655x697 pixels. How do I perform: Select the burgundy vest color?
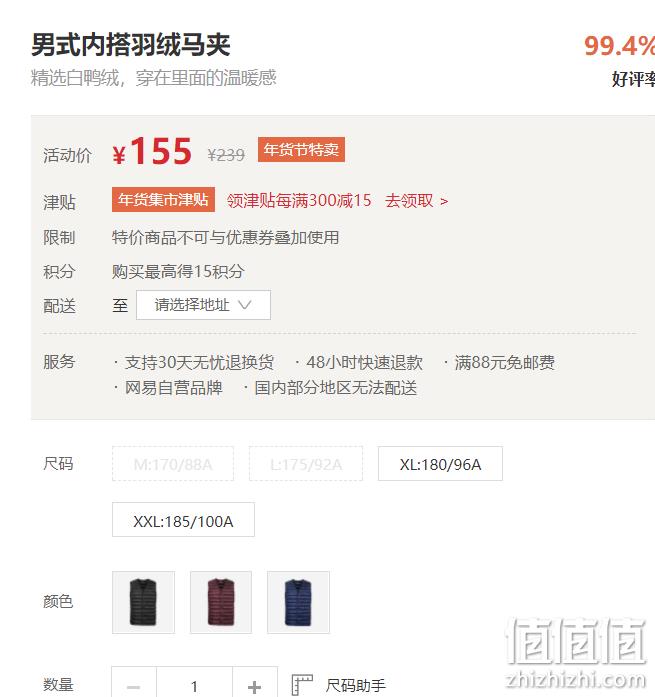click(221, 602)
